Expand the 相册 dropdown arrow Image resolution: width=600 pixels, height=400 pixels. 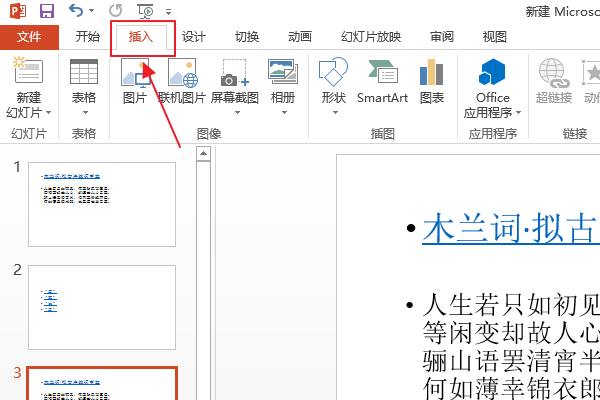pyautogui.click(x=284, y=113)
